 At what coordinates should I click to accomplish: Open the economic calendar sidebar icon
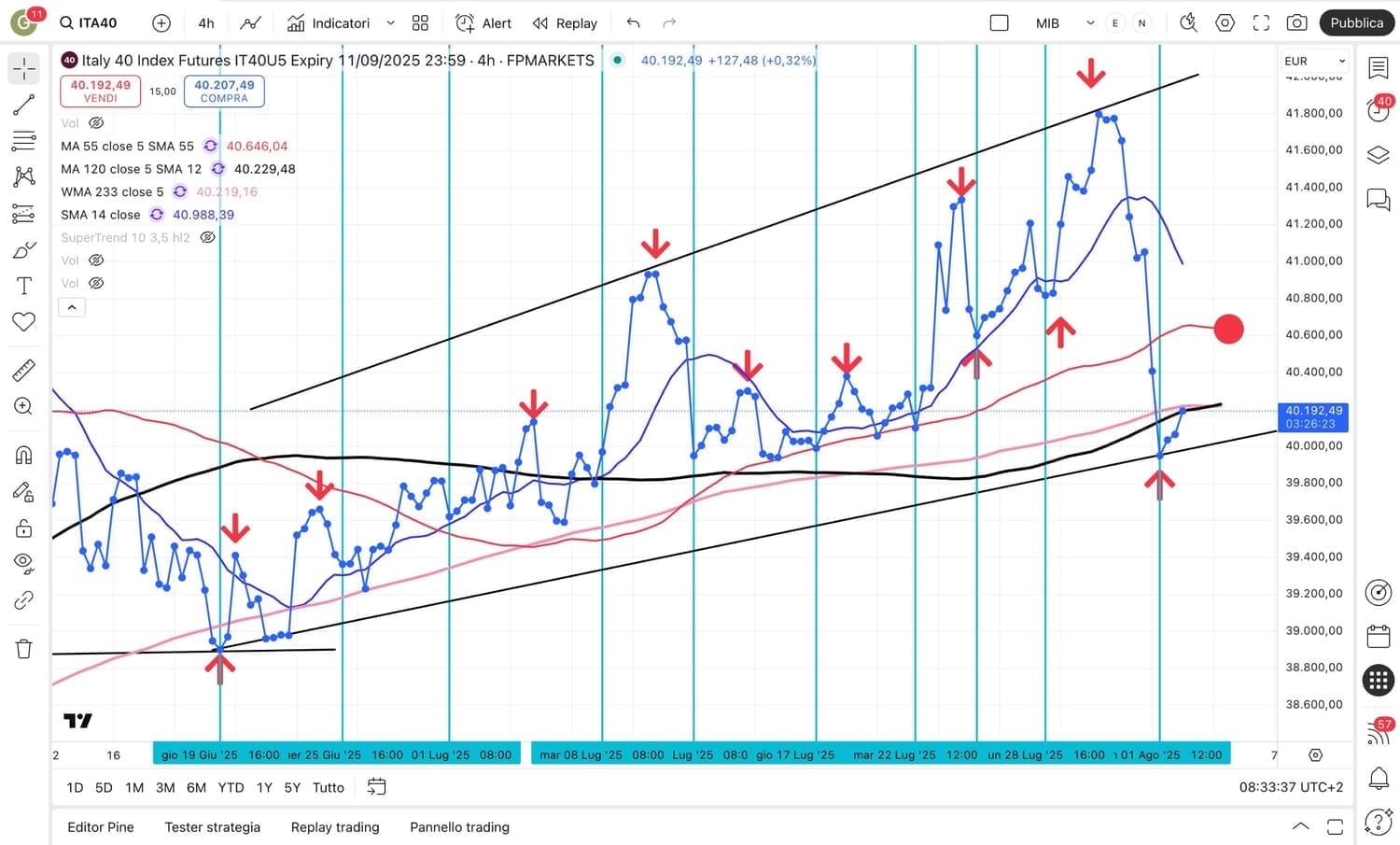coord(1379,637)
